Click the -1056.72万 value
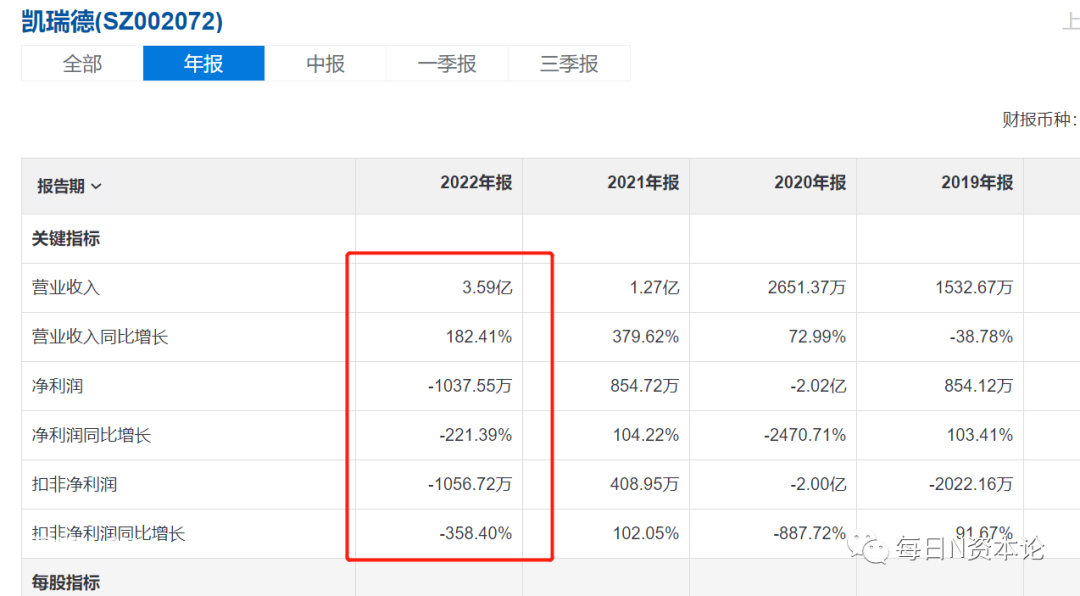The image size is (1080, 596). pos(470,484)
